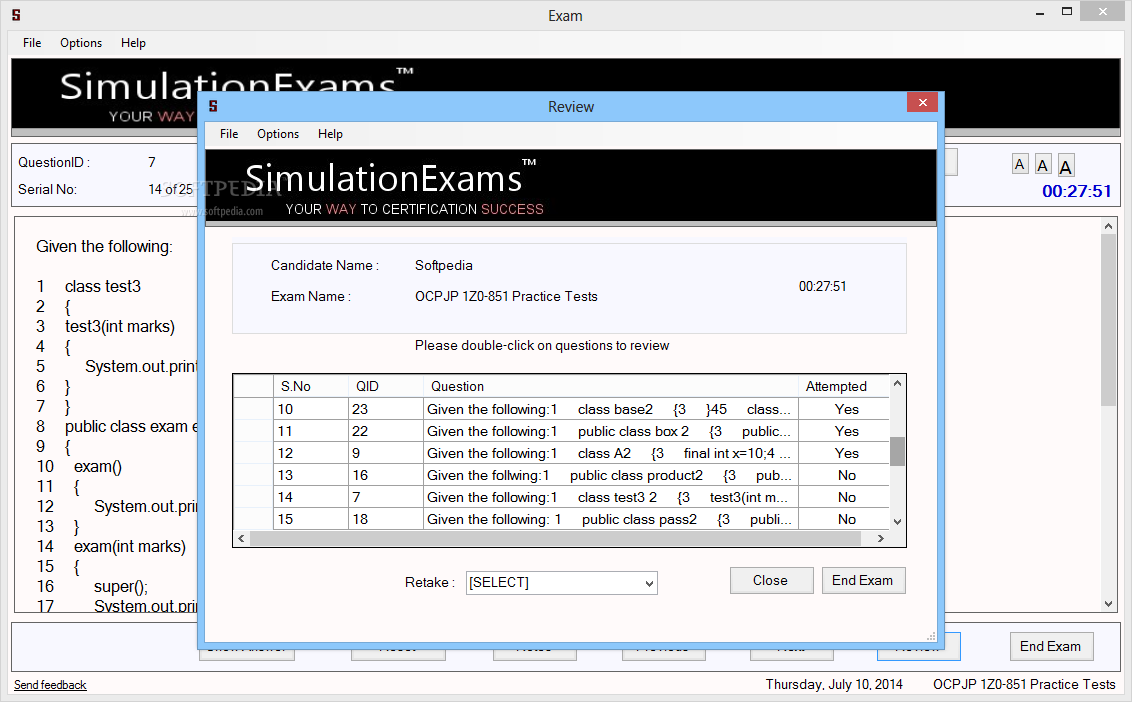Open File menu in Exam window

click(x=32, y=43)
